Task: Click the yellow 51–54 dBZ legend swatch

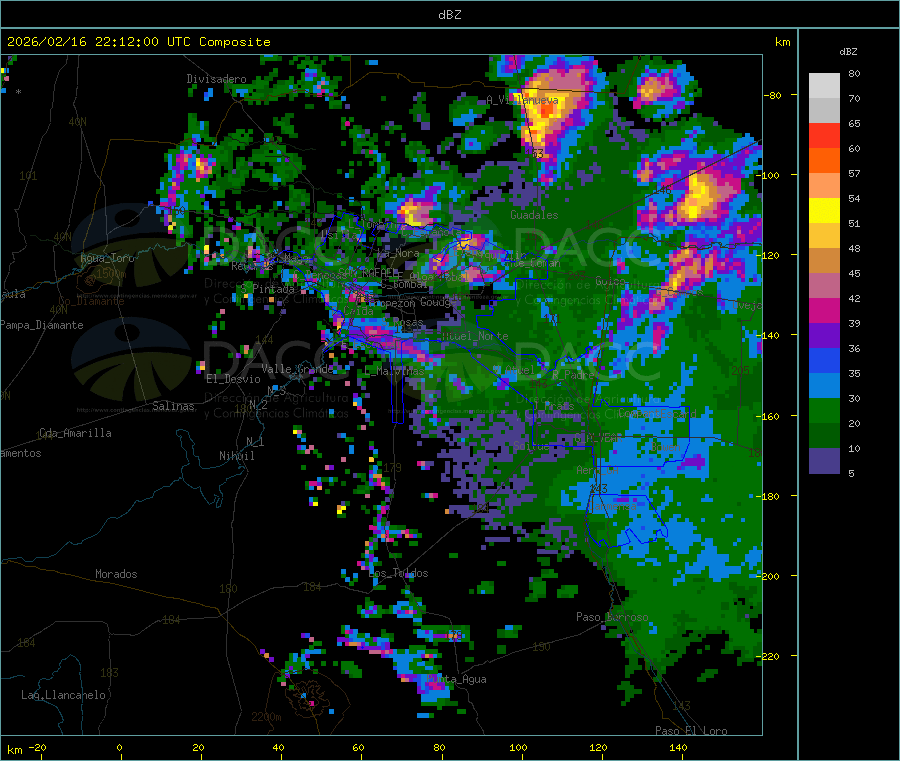Action: pos(824,211)
